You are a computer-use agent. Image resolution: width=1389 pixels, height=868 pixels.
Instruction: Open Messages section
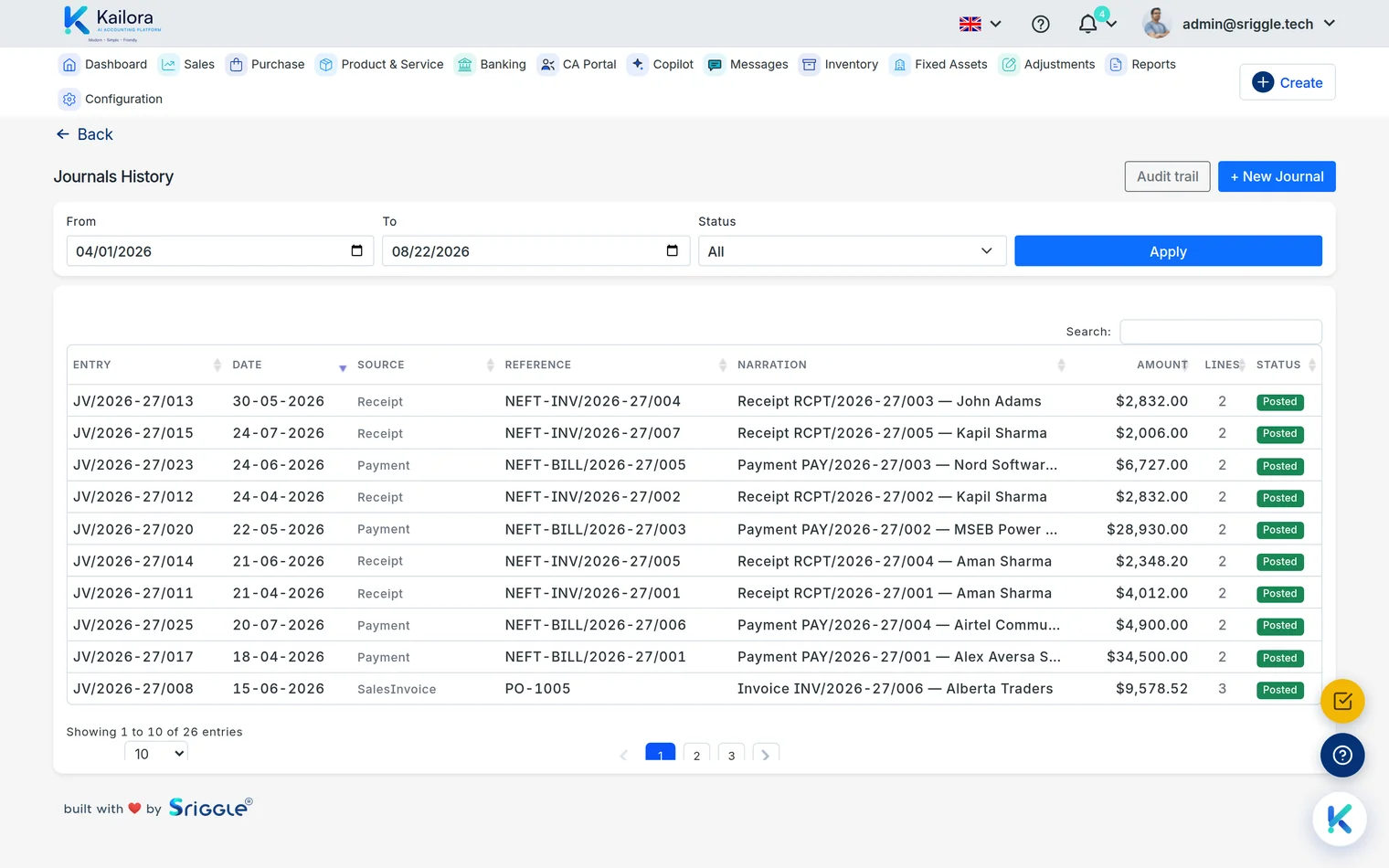click(x=747, y=65)
